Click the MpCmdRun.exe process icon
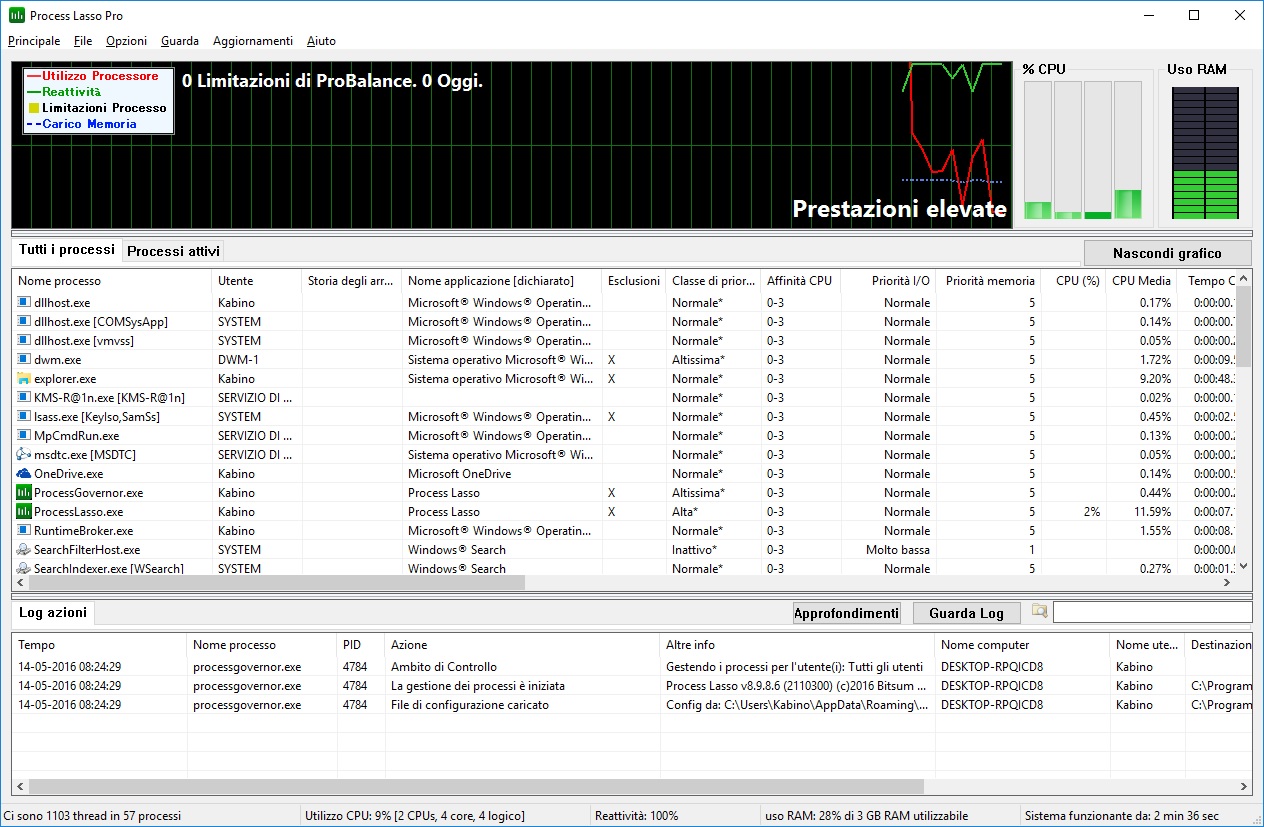Viewport: 1264px width, 827px height. click(24, 435)
